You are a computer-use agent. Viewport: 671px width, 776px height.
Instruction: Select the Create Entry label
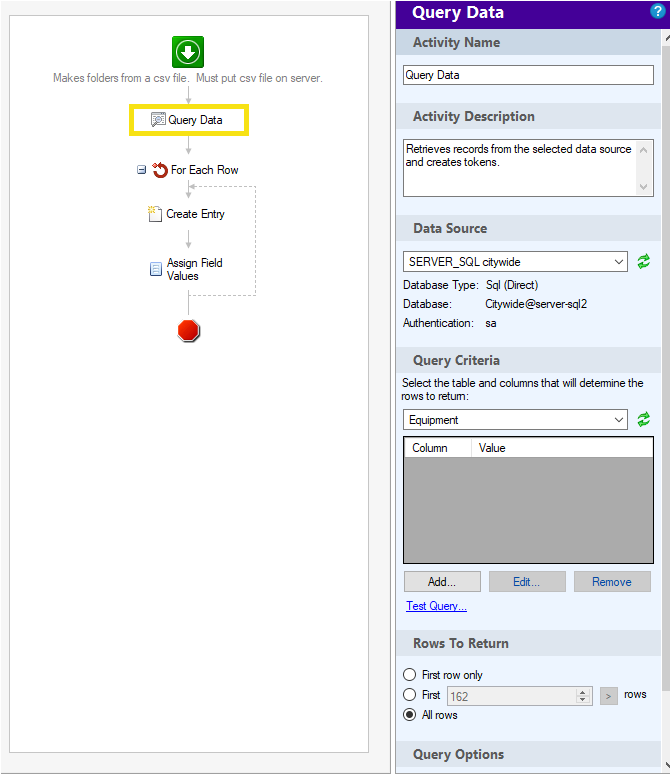click(x=195, y=214)
